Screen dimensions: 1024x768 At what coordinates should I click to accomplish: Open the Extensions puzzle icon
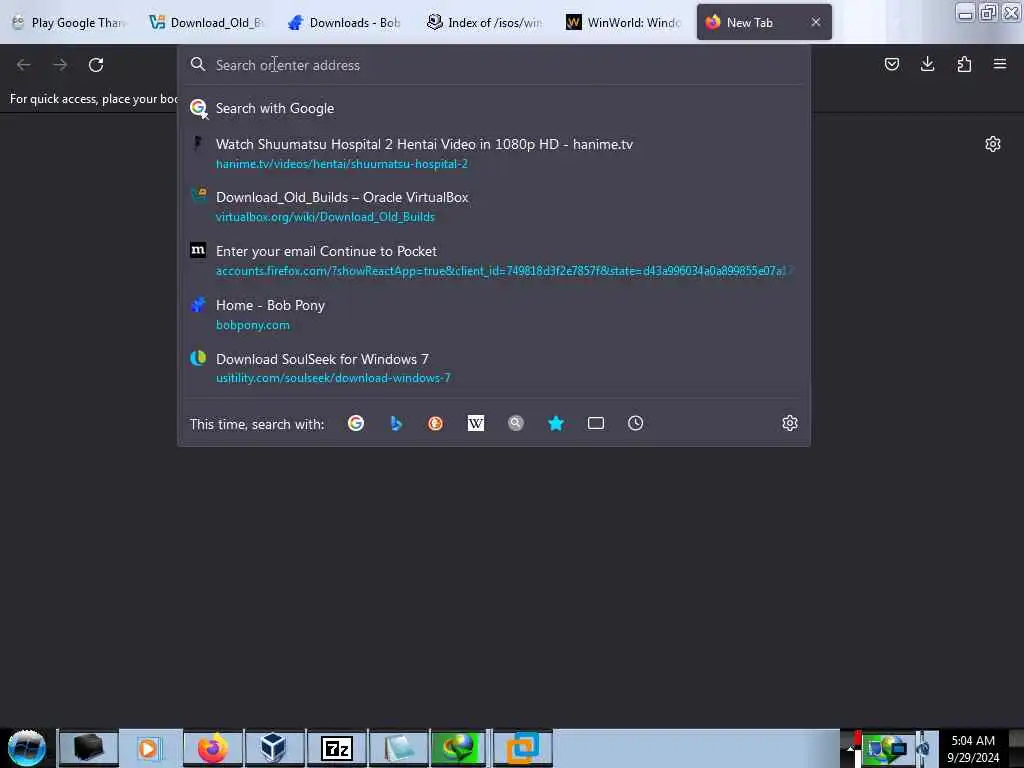[964, 64]
